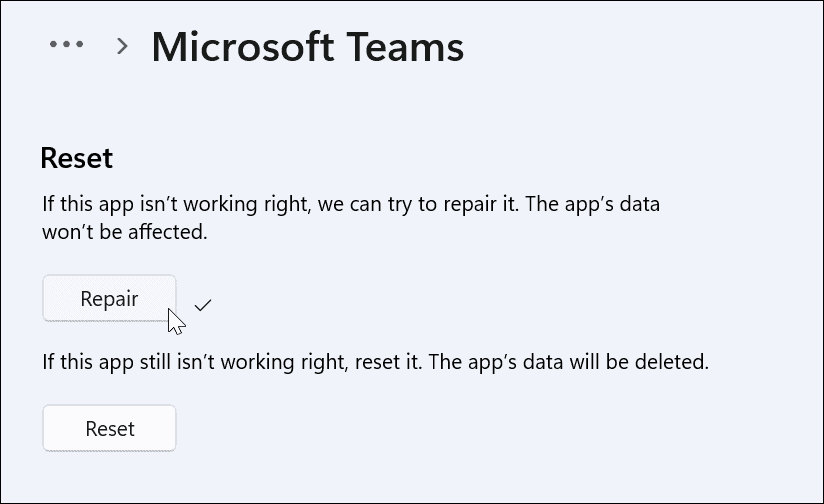The height and width of the screenshot is (504, 824).
Task: Click the checkmark beside Repair
Action: pos(203,304)
